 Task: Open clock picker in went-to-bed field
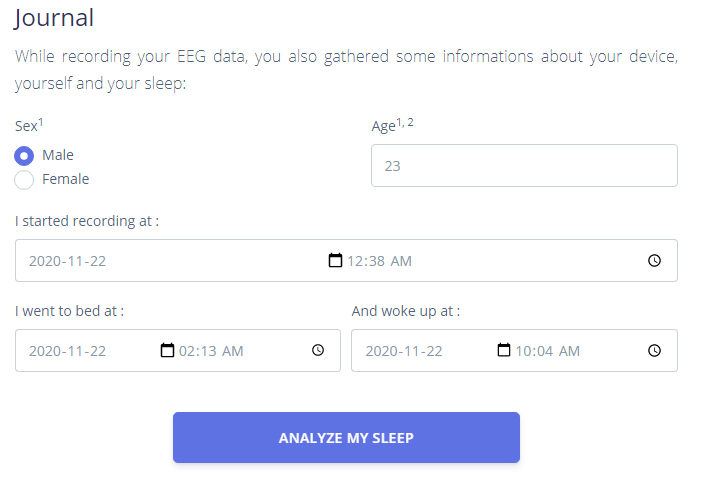click(x=318, y=351)
